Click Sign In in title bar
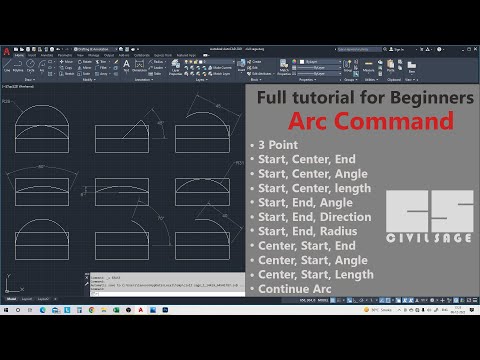The image size is (480, 360). tap(397, 49)
